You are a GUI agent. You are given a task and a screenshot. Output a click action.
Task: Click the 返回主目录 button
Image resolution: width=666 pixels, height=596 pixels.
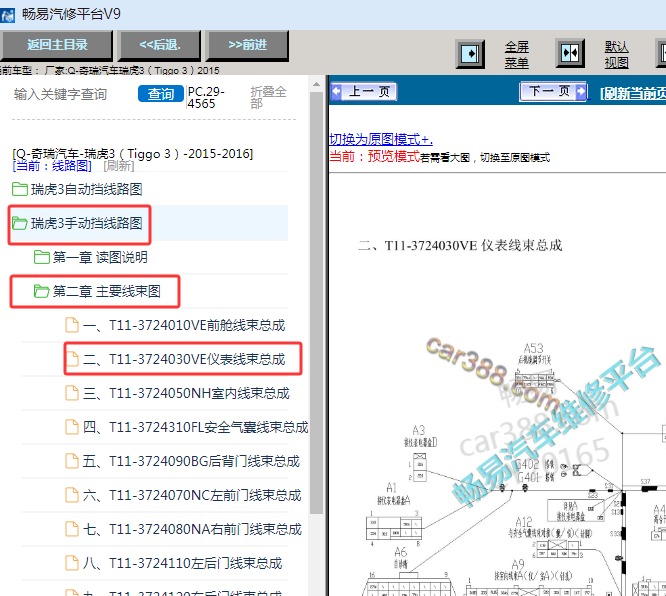point(56,45)
